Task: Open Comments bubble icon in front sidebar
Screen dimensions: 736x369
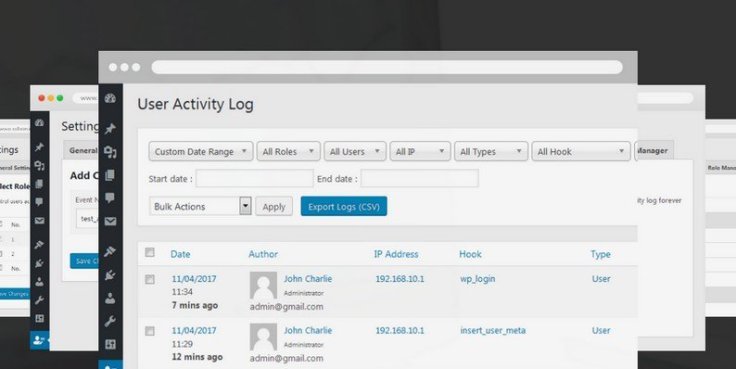Action: (110, 198)
